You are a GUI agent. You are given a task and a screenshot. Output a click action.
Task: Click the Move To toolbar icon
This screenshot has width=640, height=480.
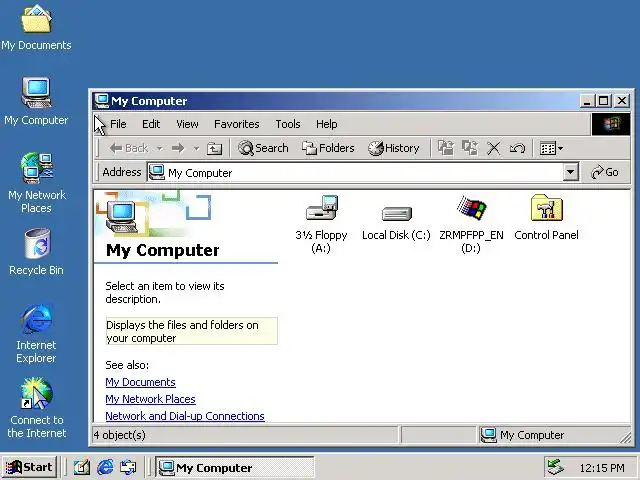tap(446, 148)
